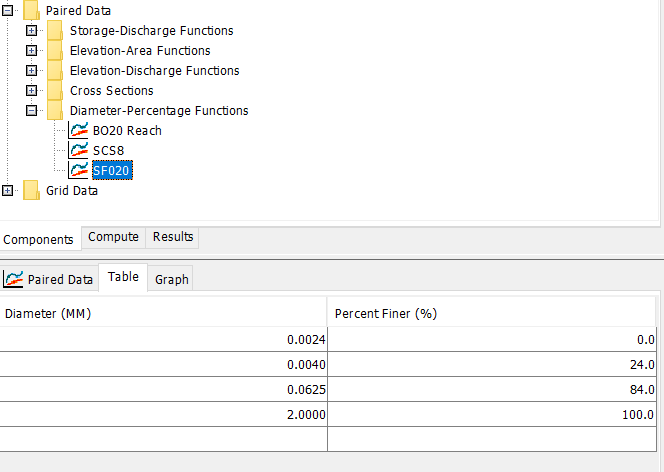Screen dimensions: 664x472
Task: Click the Cross Sections folder icon
Action: (x=54, y=91)
